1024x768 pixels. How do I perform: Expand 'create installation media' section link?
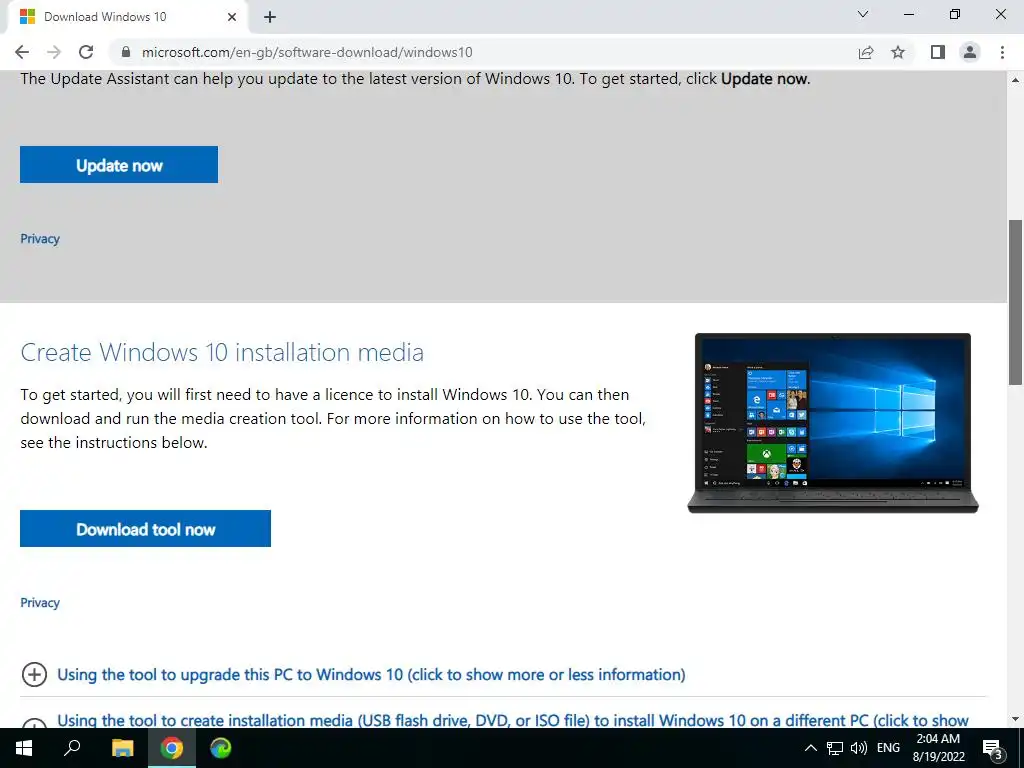click(x=513, y=720)
